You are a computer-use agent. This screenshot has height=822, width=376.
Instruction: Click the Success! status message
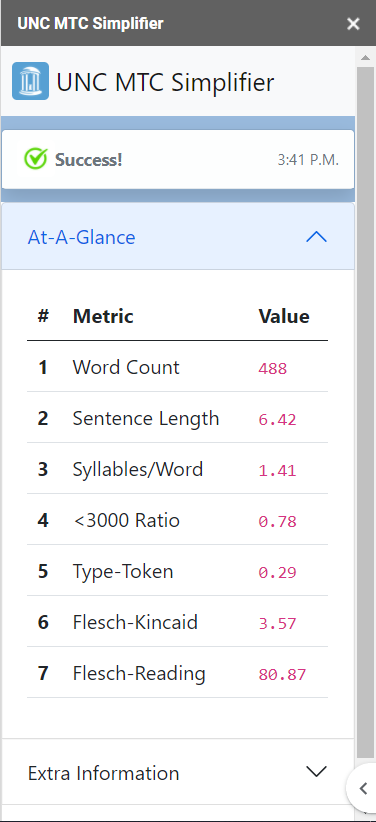click(x=89, y=160)
